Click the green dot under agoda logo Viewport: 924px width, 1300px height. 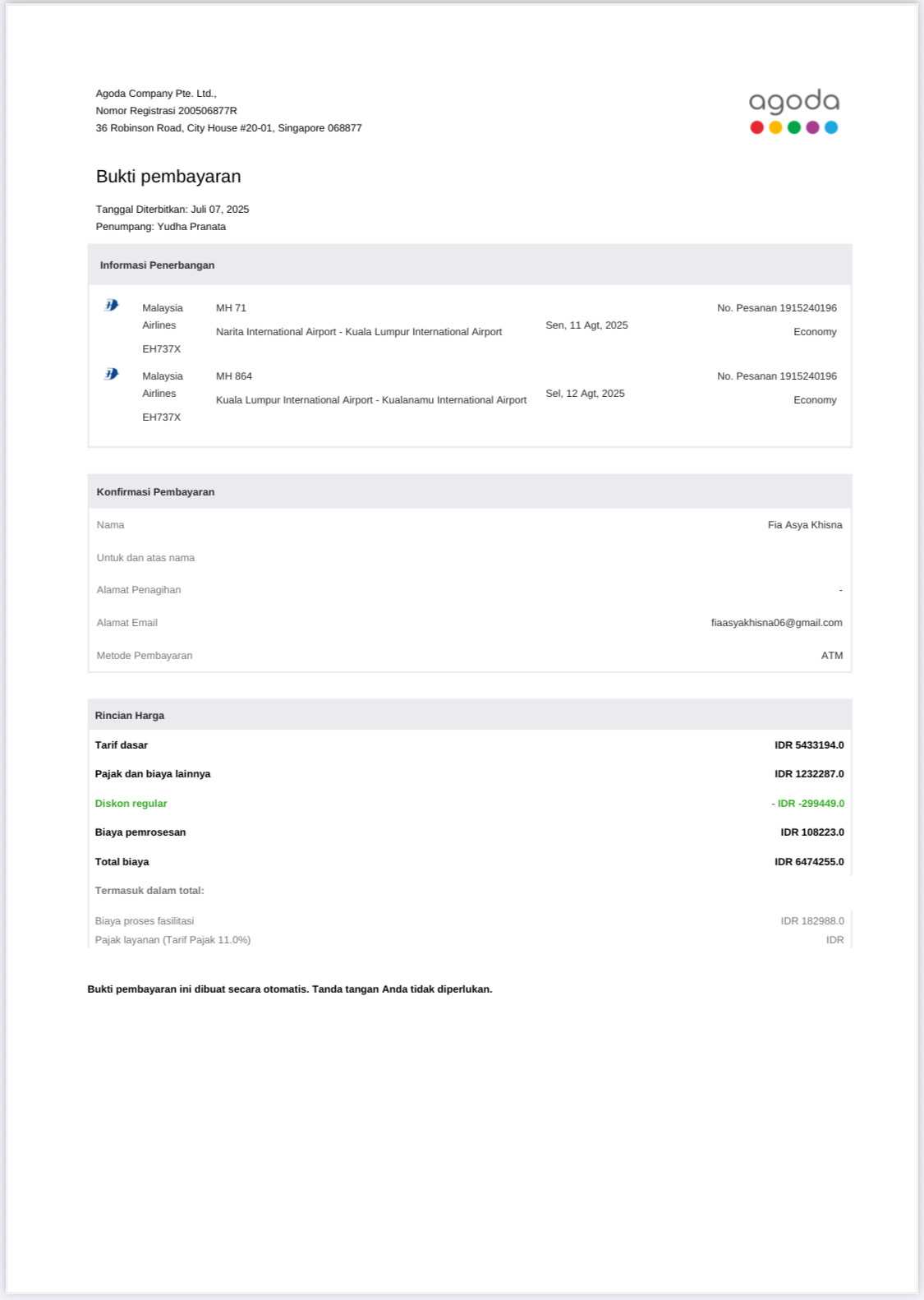(794, 127)
